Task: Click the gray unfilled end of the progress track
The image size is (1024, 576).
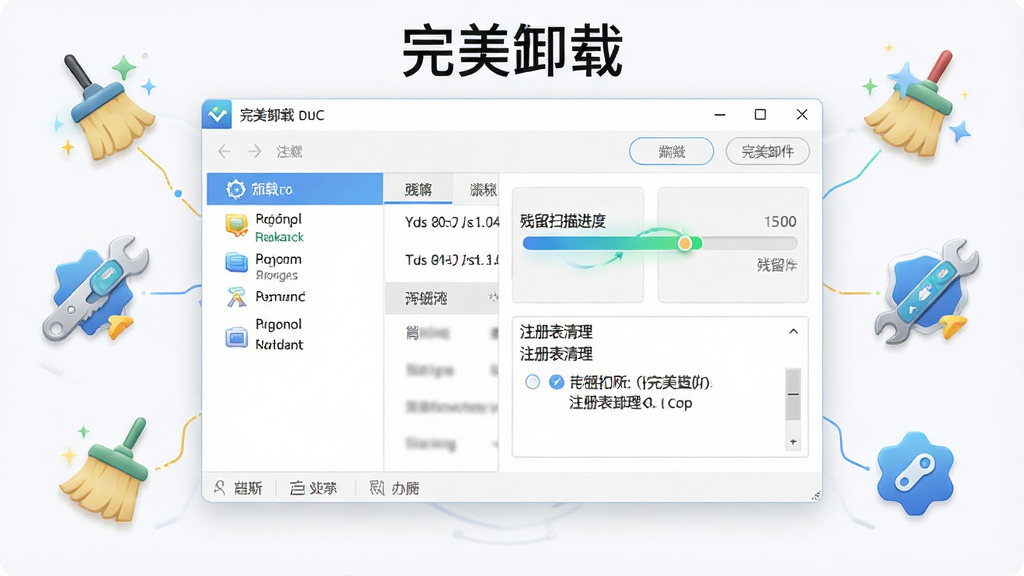Action: [750, 244]
